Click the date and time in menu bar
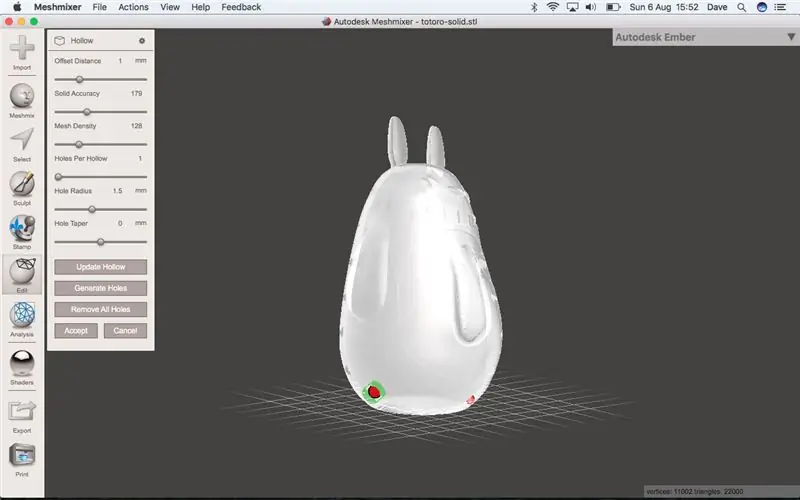 point(664,7)
